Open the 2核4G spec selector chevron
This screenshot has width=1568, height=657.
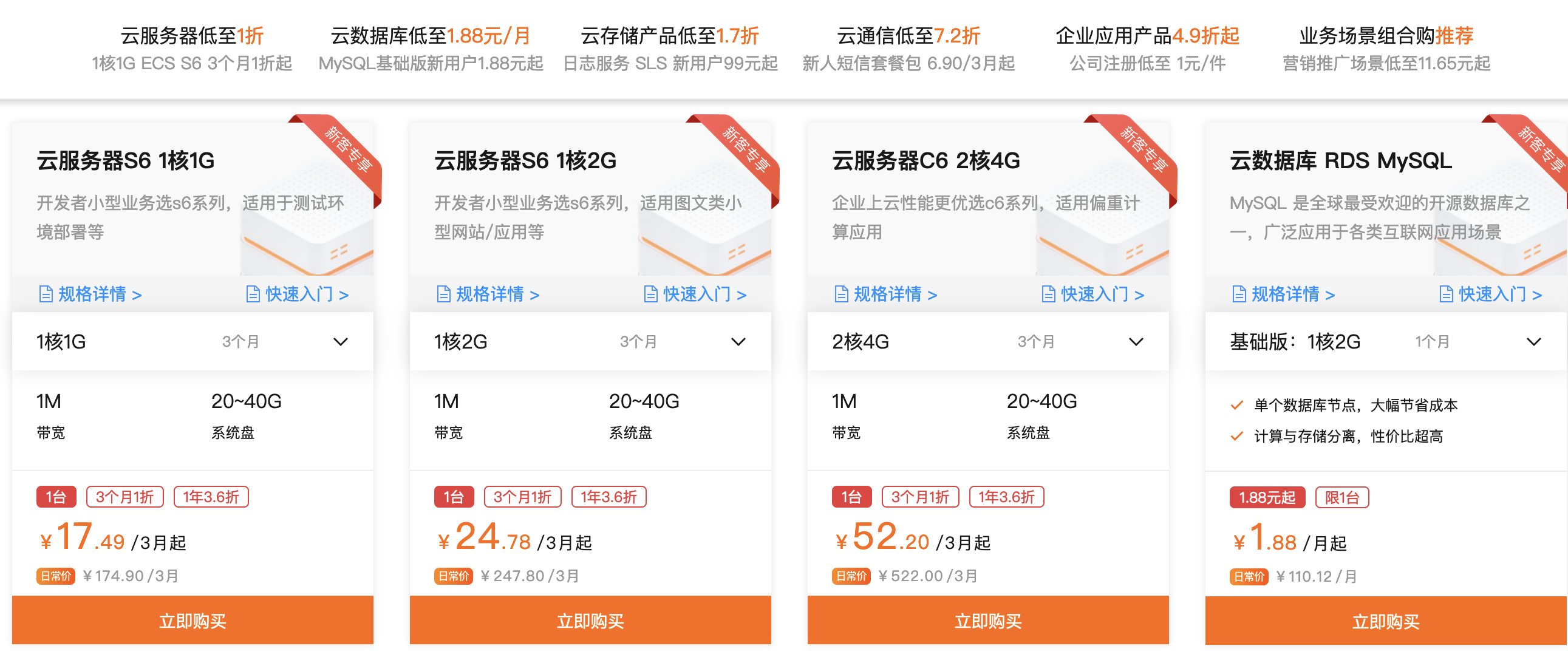point(1136,342)
